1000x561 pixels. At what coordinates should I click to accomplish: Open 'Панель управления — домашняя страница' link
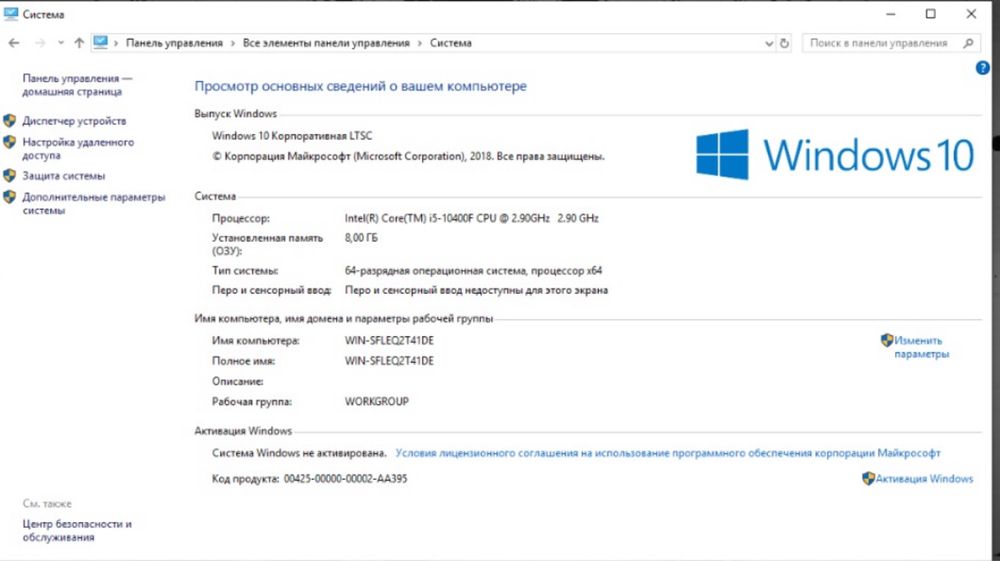pyautogui.click(x=77, y=85)
